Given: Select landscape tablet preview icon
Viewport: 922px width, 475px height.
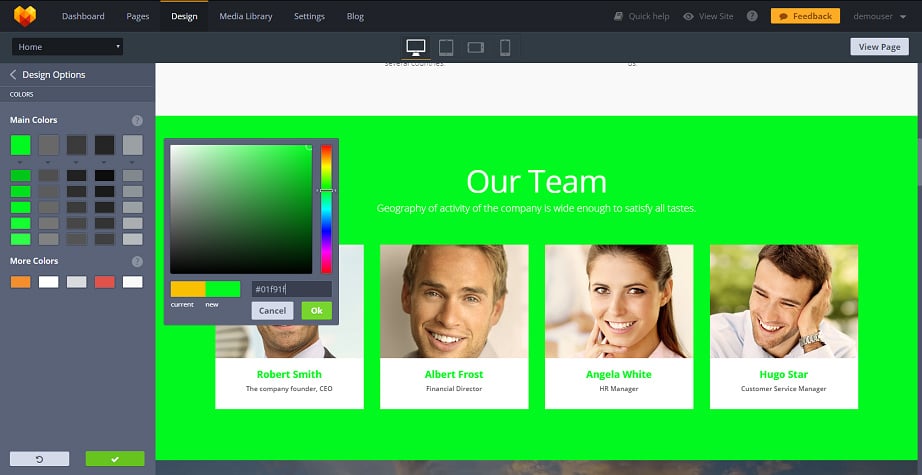Looking at the screenshot, I should pyautogui.click(x=476, y=47).
